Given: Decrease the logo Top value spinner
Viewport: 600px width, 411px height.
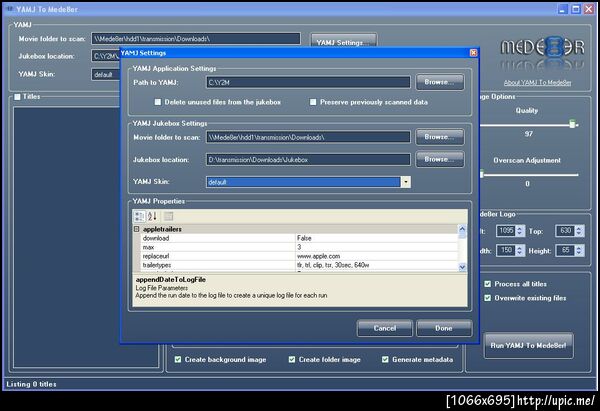Looking at the screenshot, I should coord(579,233).
